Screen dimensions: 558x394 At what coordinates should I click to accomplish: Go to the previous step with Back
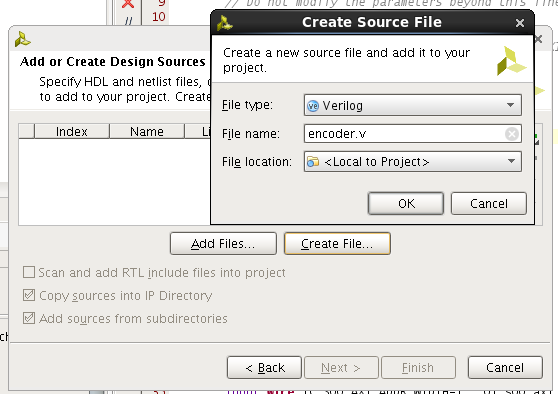click(x=264, y=367)
